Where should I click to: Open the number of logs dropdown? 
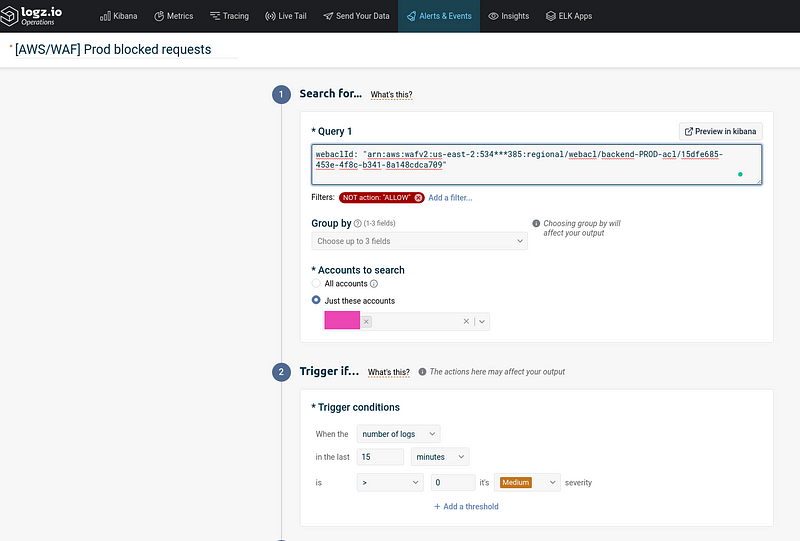pyautogui.click(x=398, y=434)
